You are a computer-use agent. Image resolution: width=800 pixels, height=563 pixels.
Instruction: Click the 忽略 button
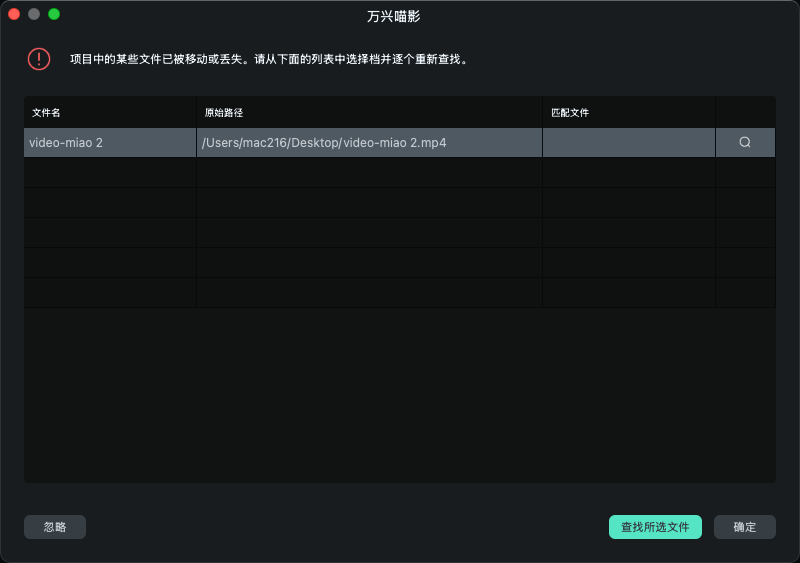[x=55, y=527]
